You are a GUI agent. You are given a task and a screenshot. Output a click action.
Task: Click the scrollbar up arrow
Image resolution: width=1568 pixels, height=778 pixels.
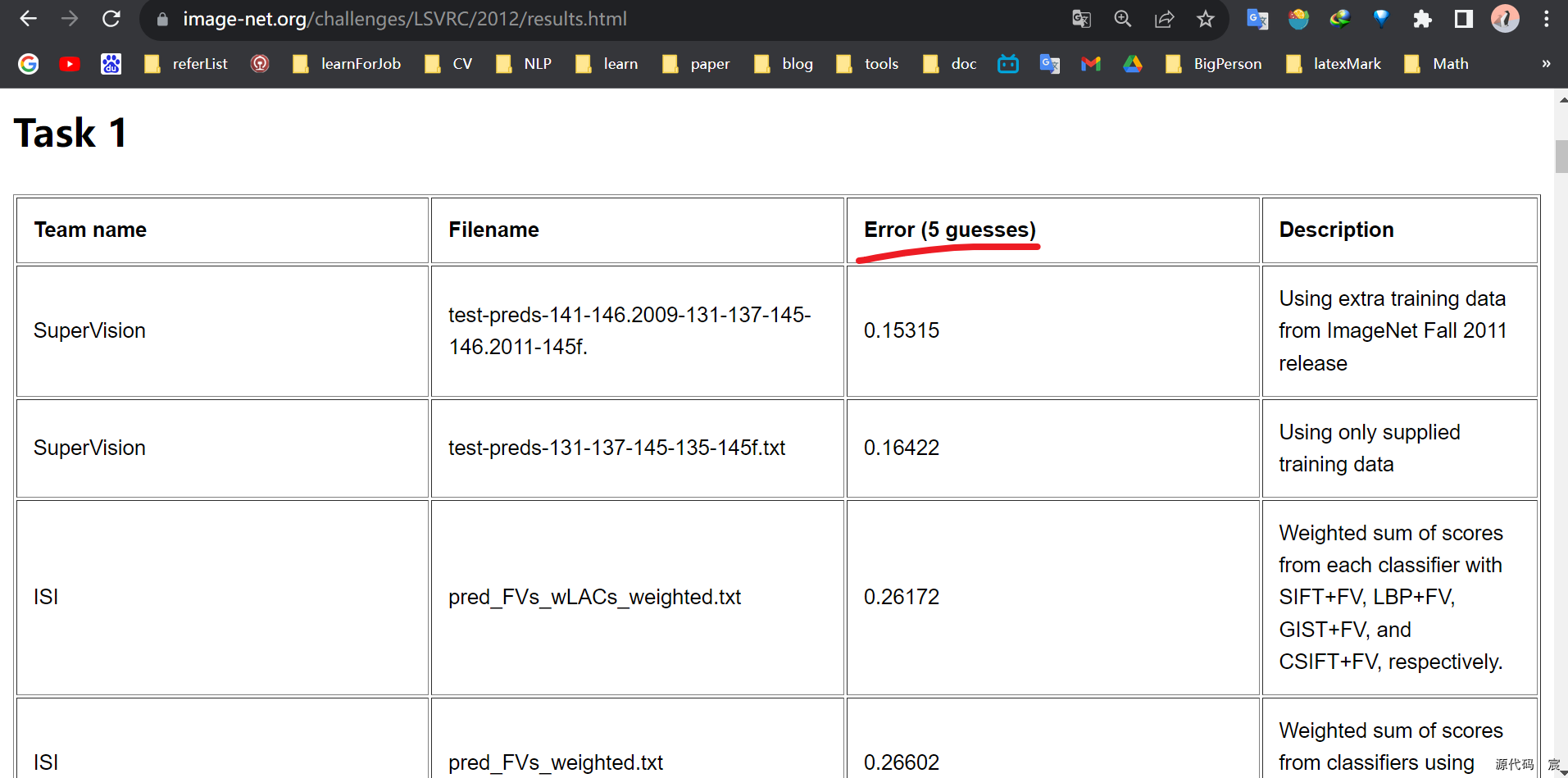(1561, 99)
